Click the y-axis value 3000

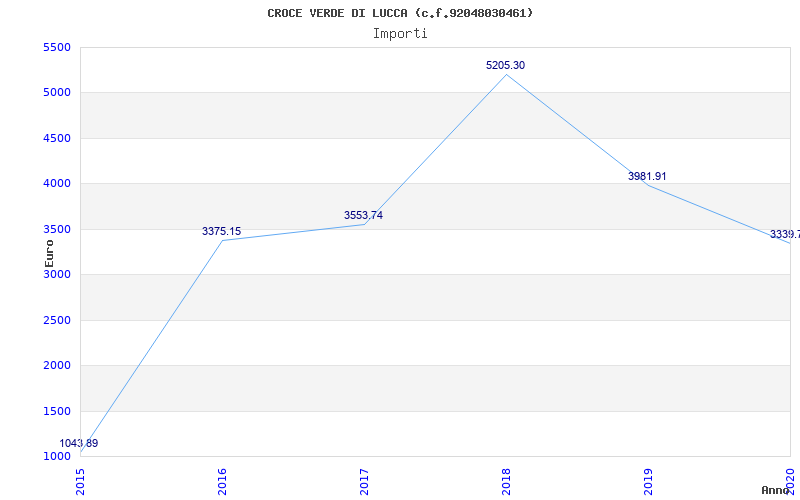(57, 274)
